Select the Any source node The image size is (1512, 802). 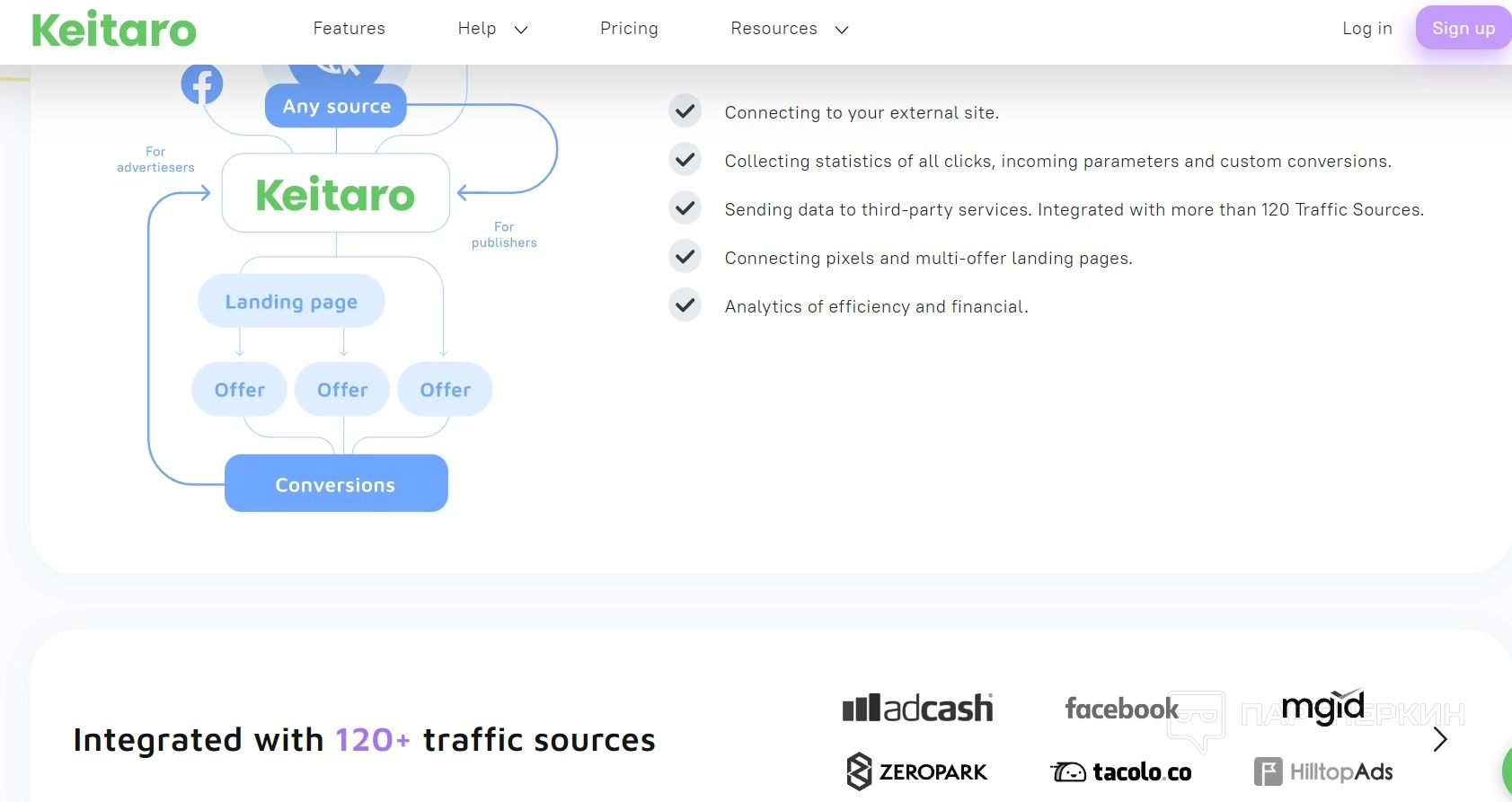[x=336, y=106]
